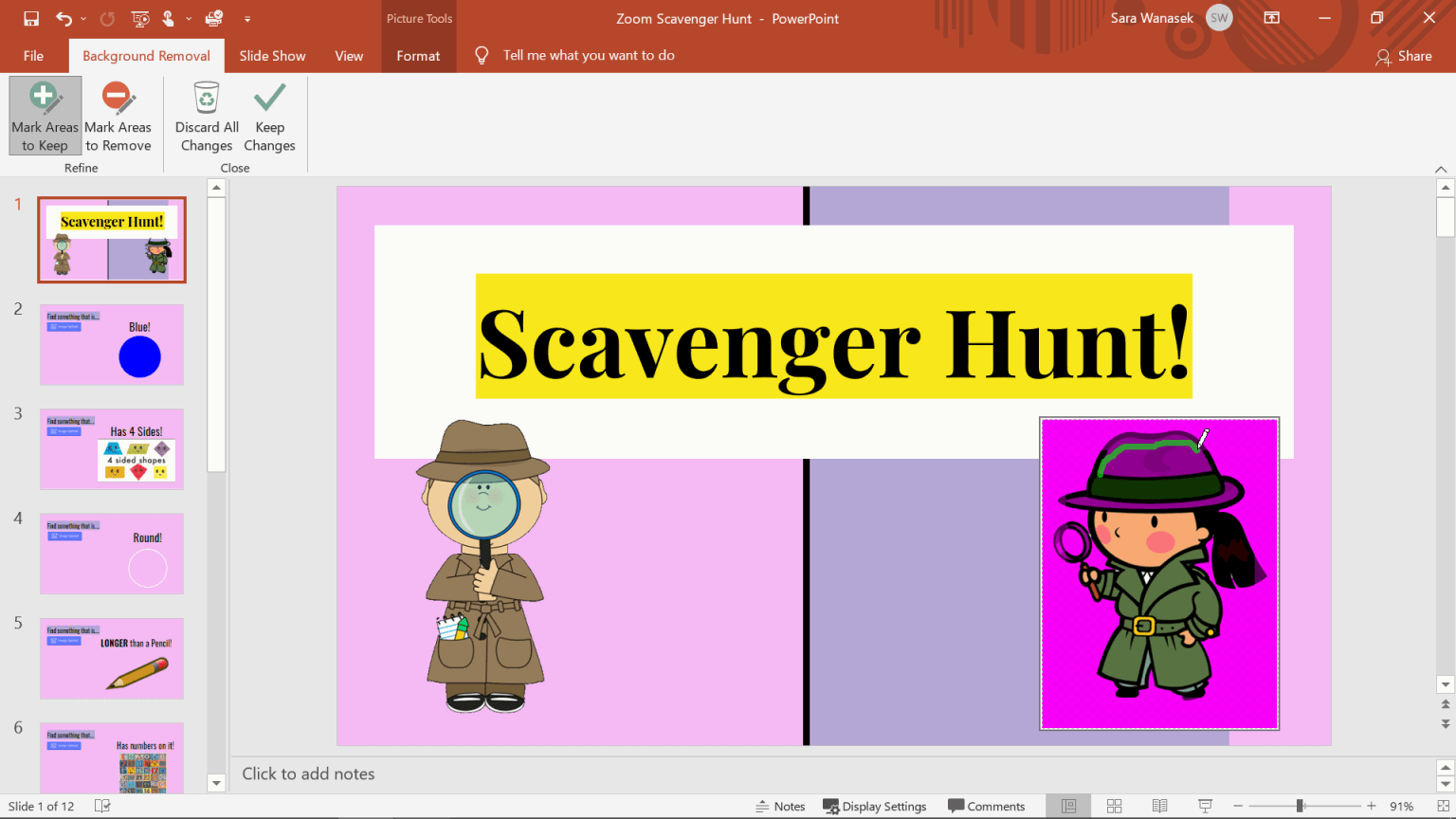Switch to Slide Sorter view icon
The height and width of the screenshot is (819, 1456).
tap(1114, 806)
